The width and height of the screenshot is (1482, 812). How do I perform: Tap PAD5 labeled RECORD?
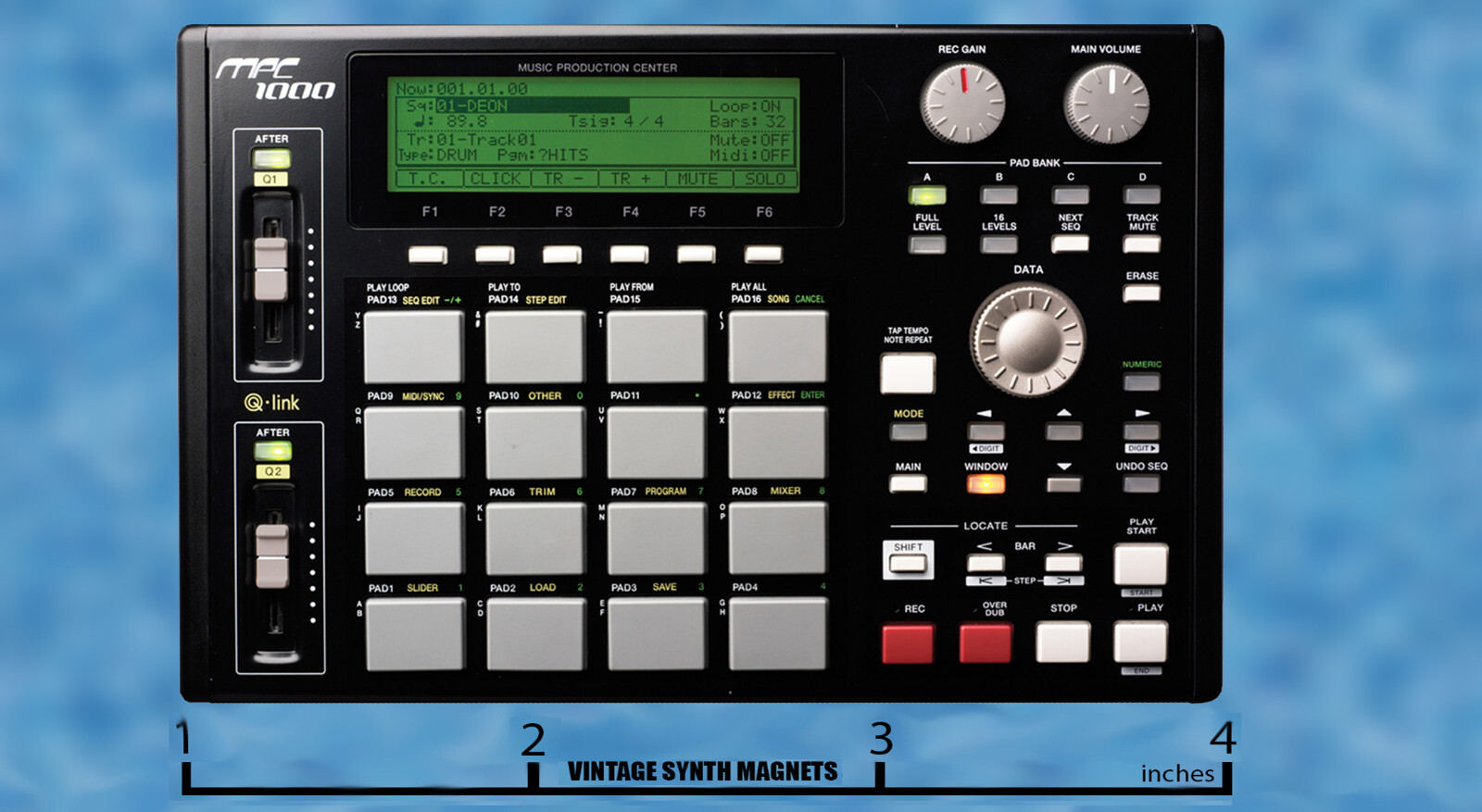click(x=414, y=538)
